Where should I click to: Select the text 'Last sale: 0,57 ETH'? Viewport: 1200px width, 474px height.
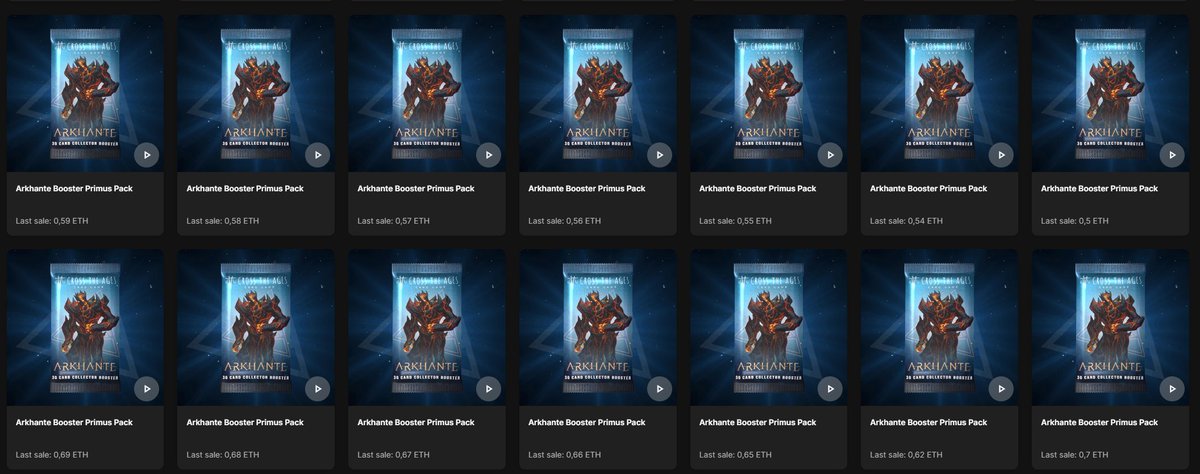395,220
